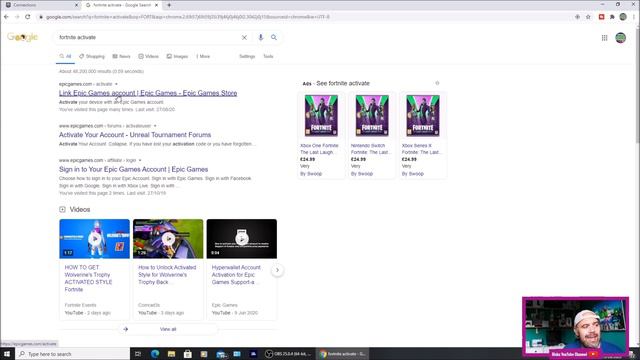This screenshot has height=360, width=640.
Task: Expand the More search filters menu
Action: tap(203, 56)
